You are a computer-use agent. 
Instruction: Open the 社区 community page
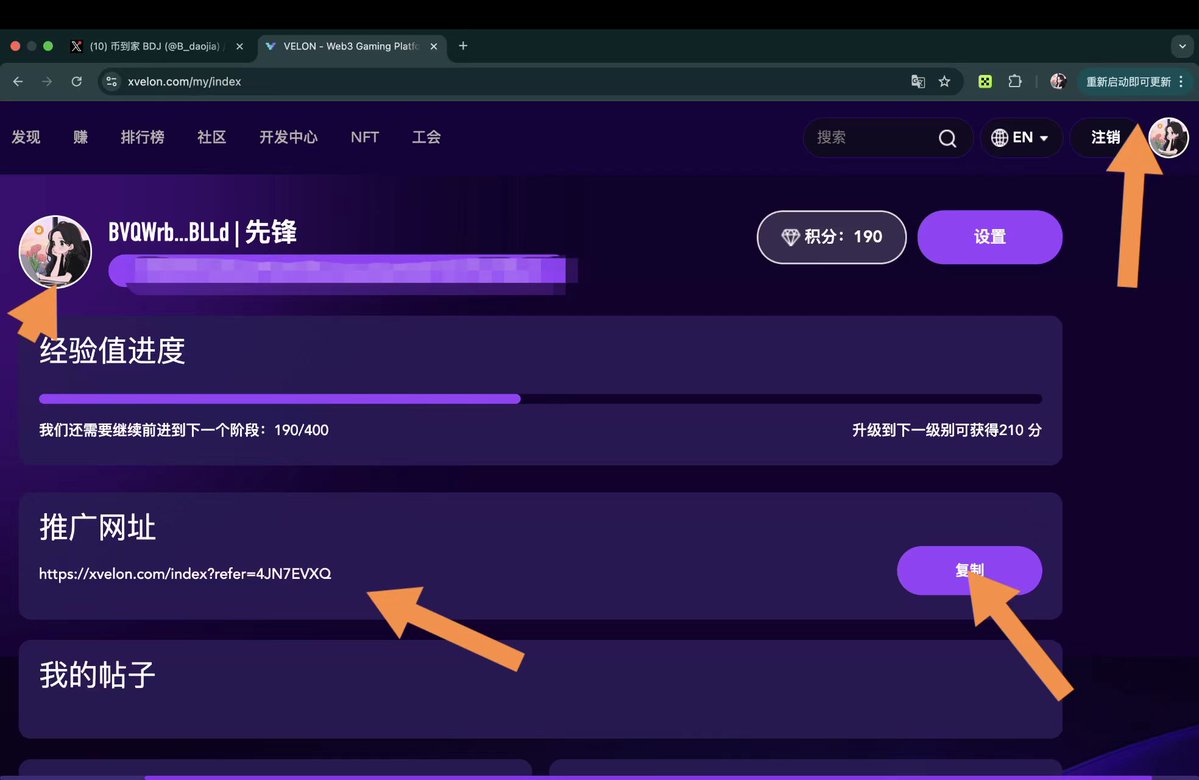212,137
